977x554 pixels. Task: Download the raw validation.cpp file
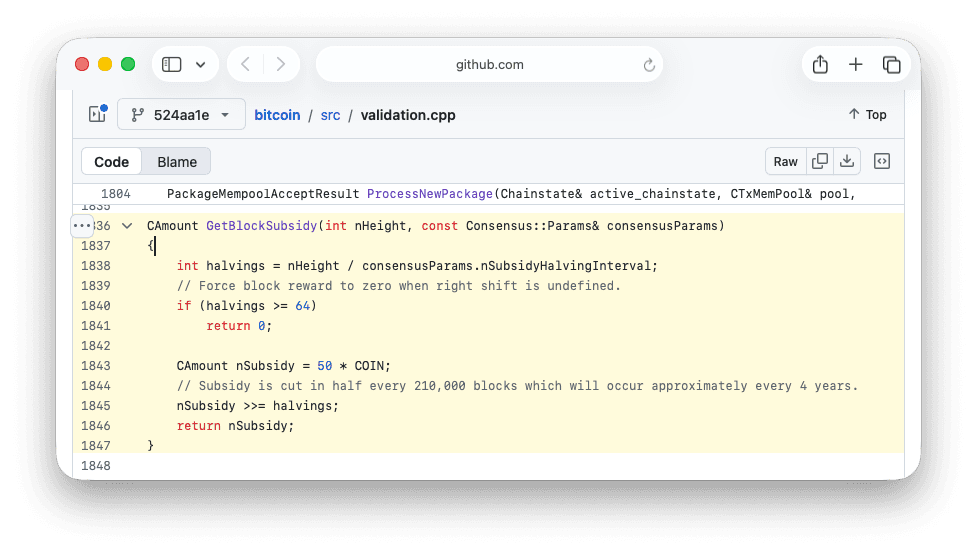pos(847,161)
